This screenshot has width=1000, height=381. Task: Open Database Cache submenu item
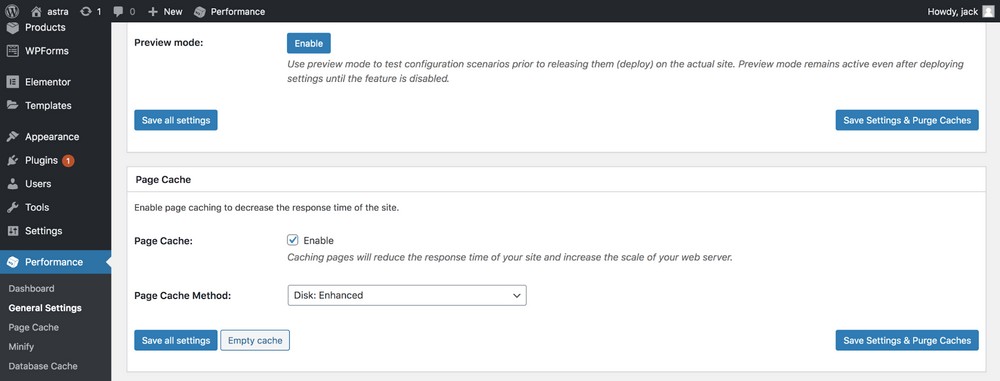click(x=43, y=366)
